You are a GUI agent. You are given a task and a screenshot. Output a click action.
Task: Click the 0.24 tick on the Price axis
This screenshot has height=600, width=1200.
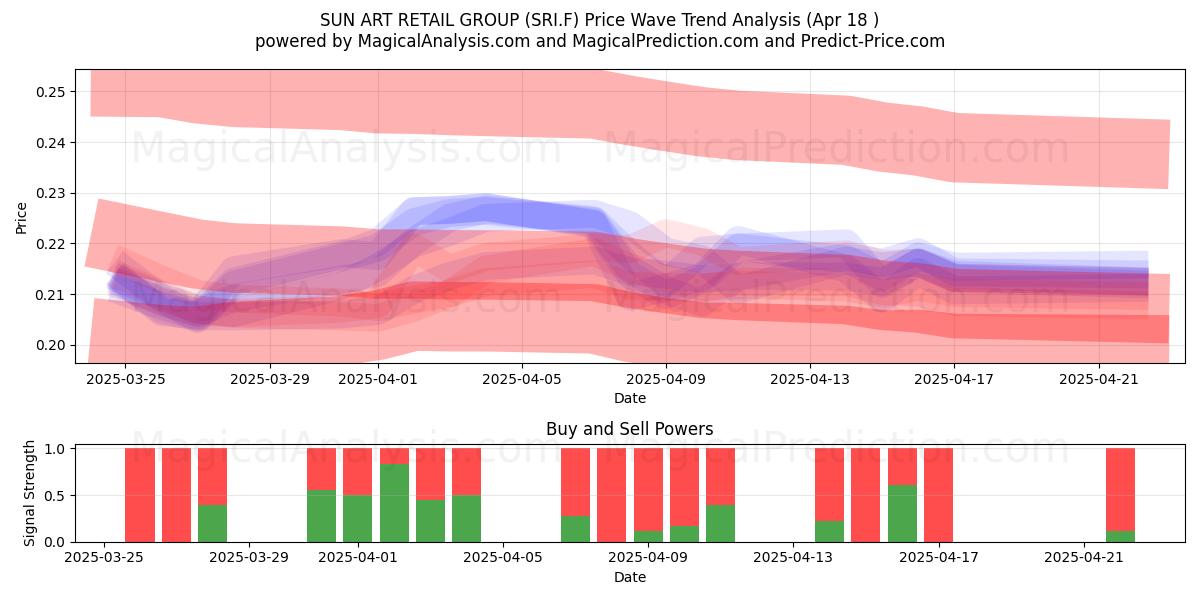coord(52,143)
